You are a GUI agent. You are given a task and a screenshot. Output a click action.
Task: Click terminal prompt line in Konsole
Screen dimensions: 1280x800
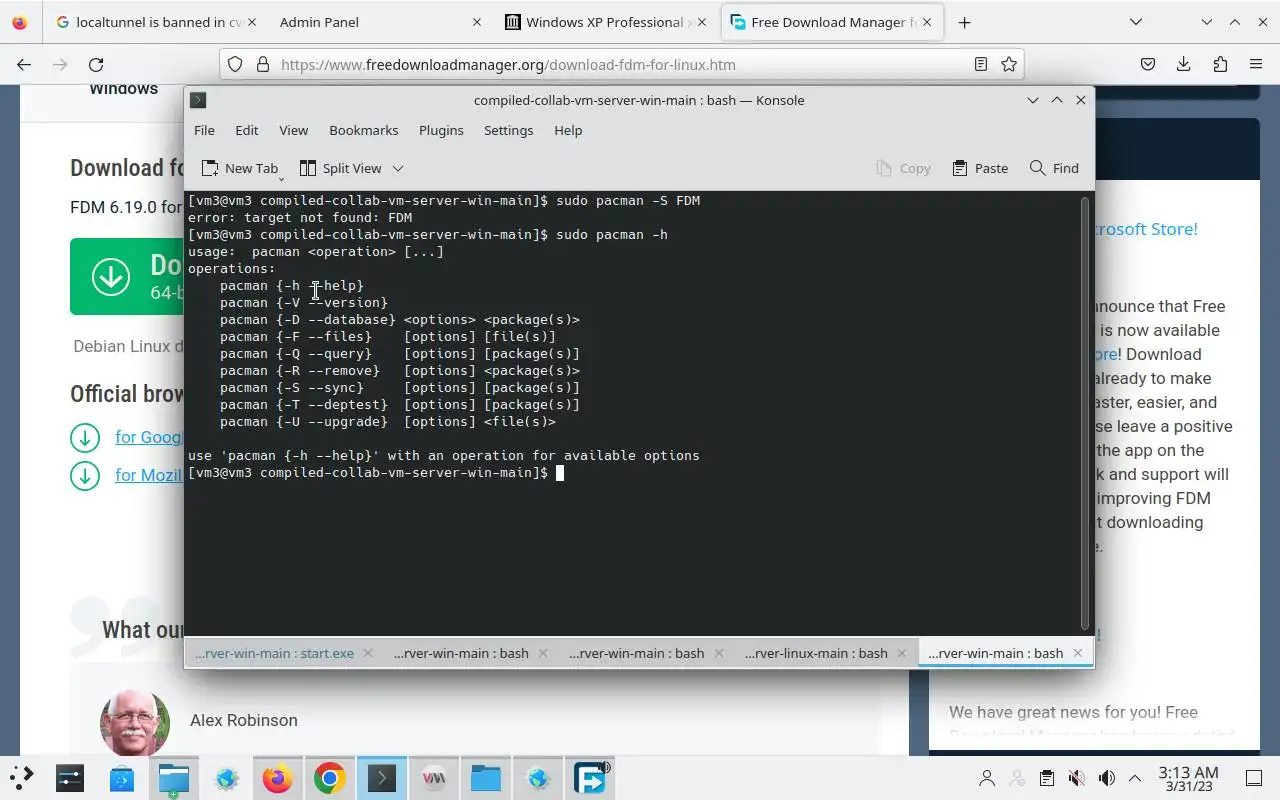pyautogui.click(x=376, y=472)
